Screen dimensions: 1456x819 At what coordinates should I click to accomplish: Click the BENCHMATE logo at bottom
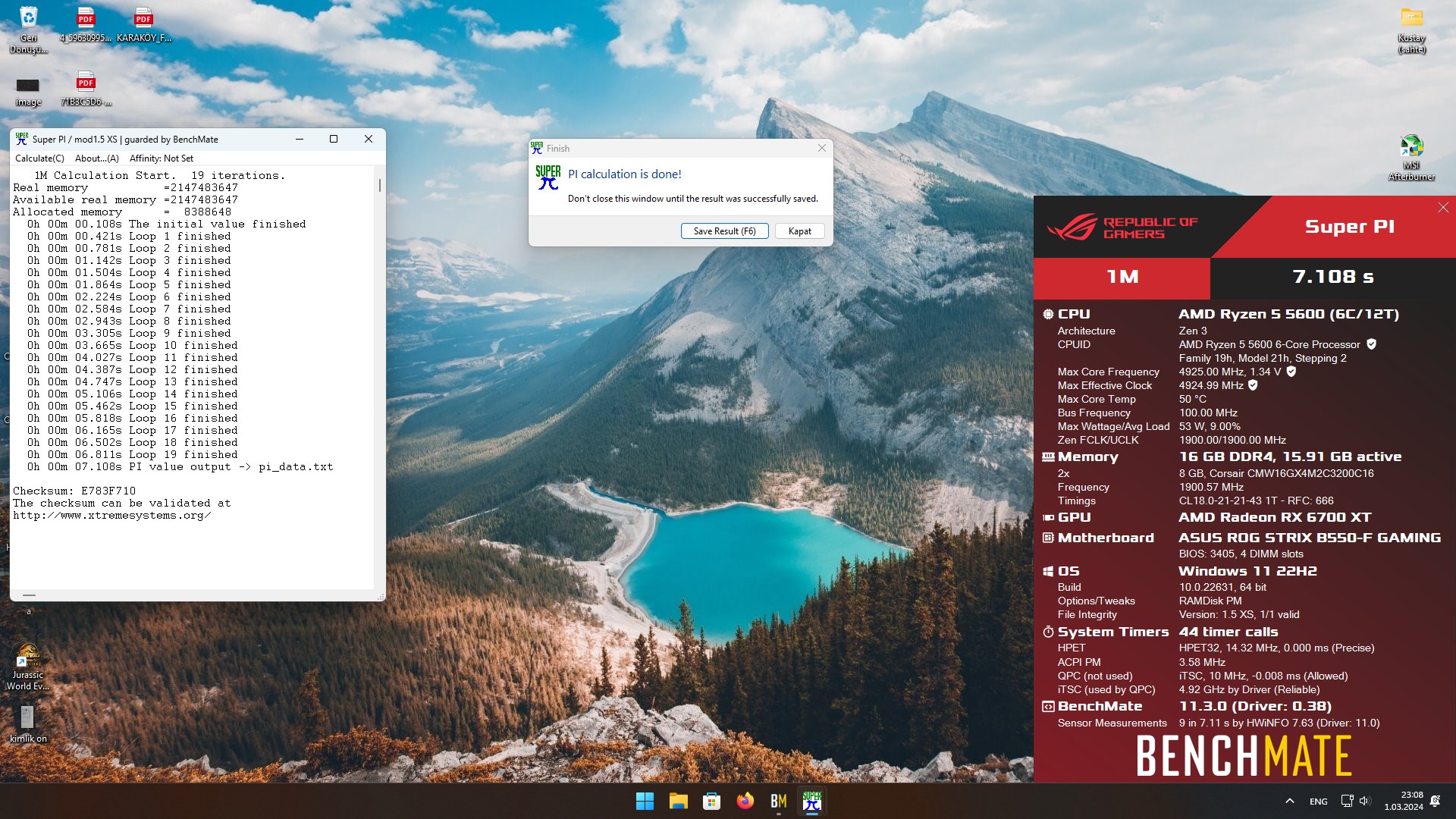pyautogui.click(x=1244, y=755)
